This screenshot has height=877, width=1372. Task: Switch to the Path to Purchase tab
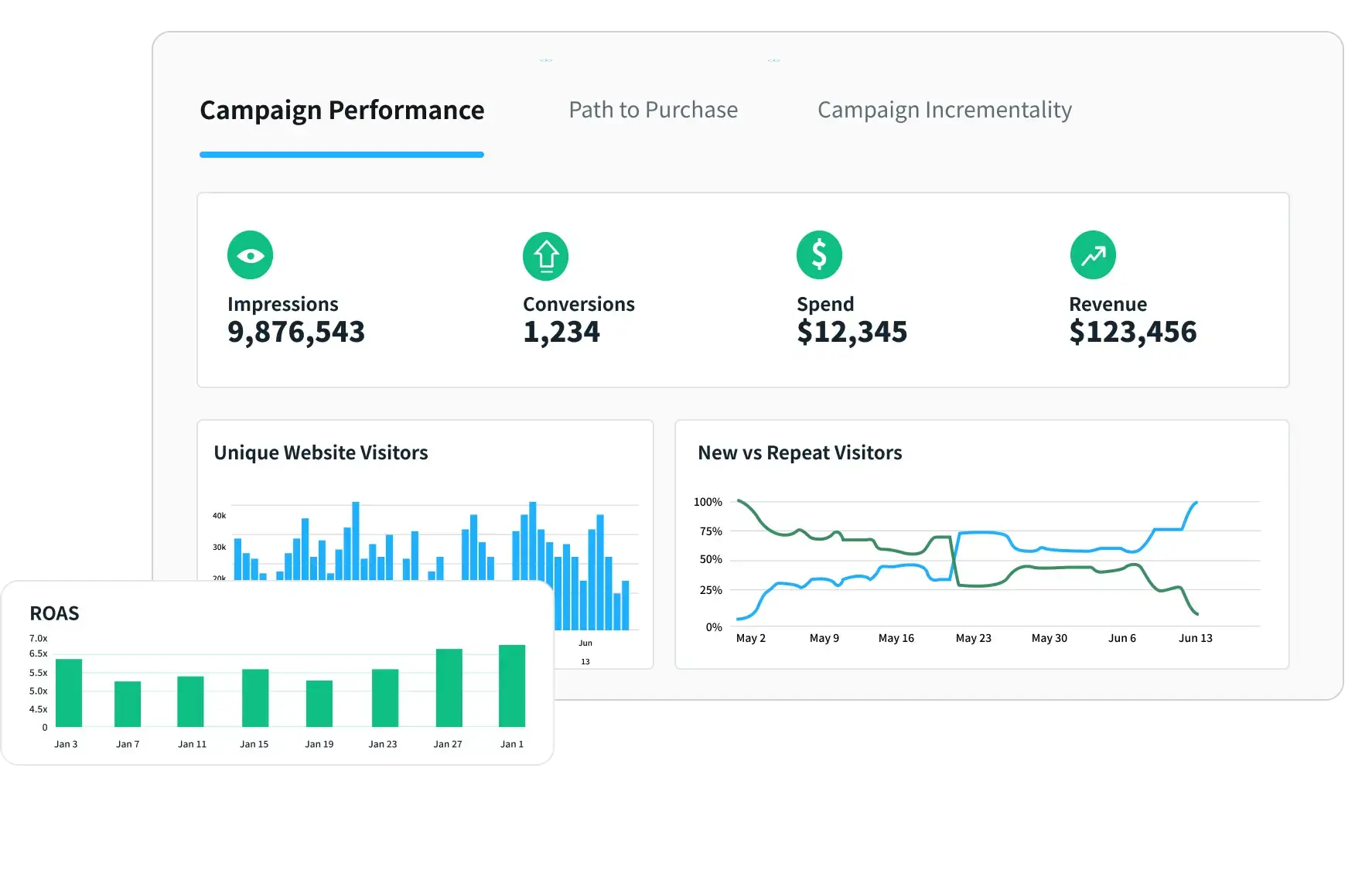653,110
